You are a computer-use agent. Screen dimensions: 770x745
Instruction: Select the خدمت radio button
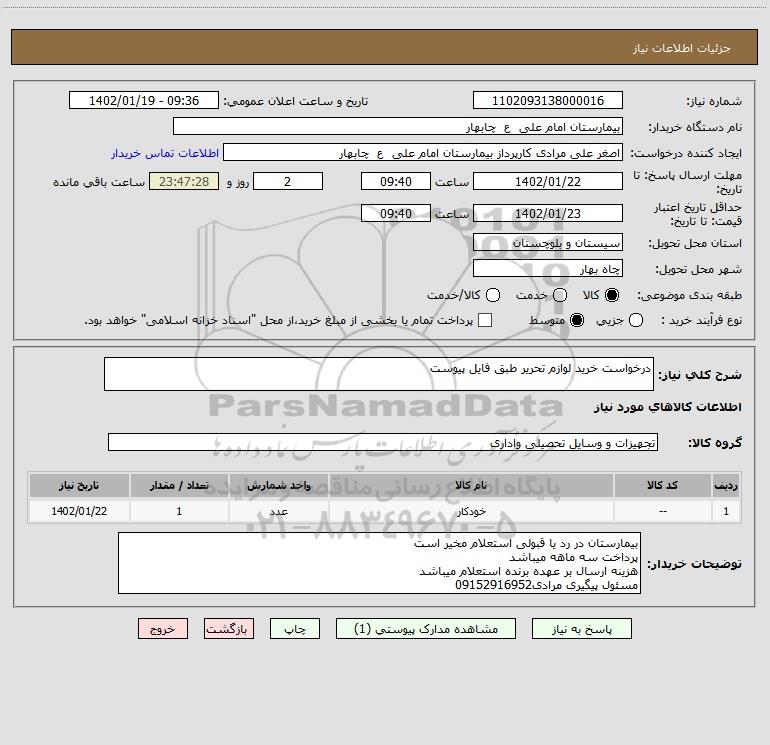pyautogui.click(x=560, y=295)
